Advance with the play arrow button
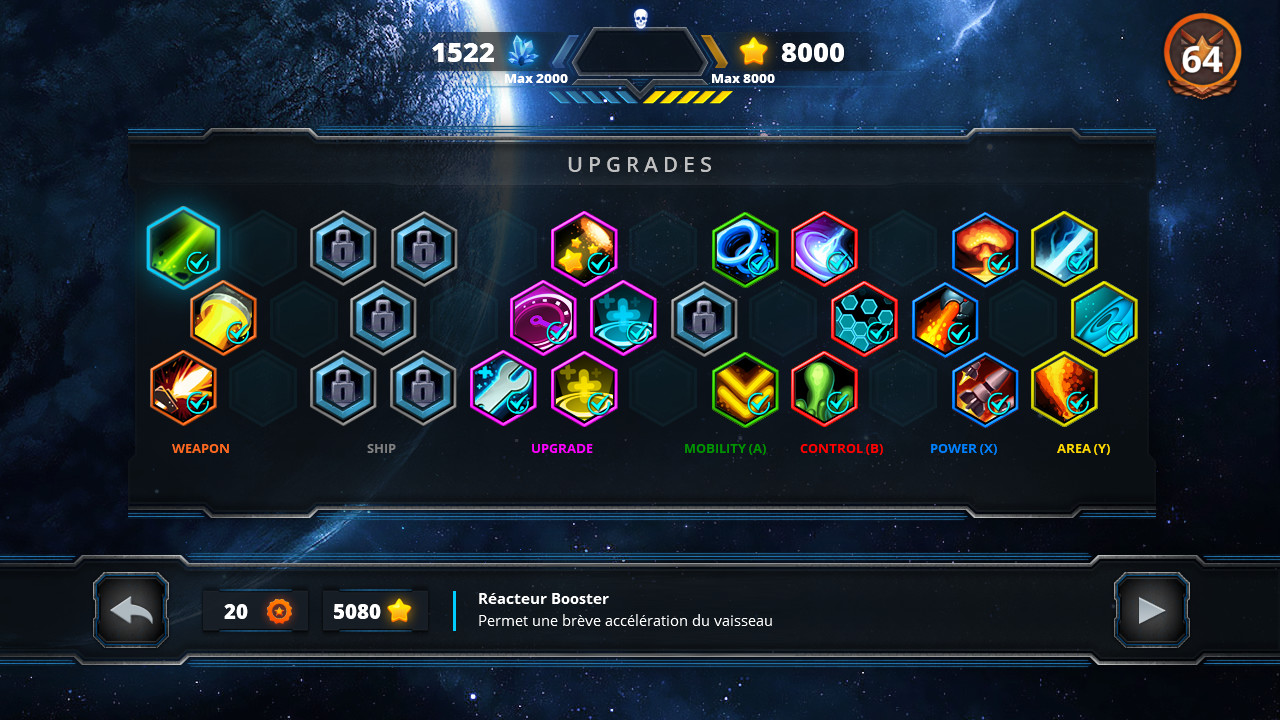The width and height of the screenshot is (1280, 720). point(1152,610)
